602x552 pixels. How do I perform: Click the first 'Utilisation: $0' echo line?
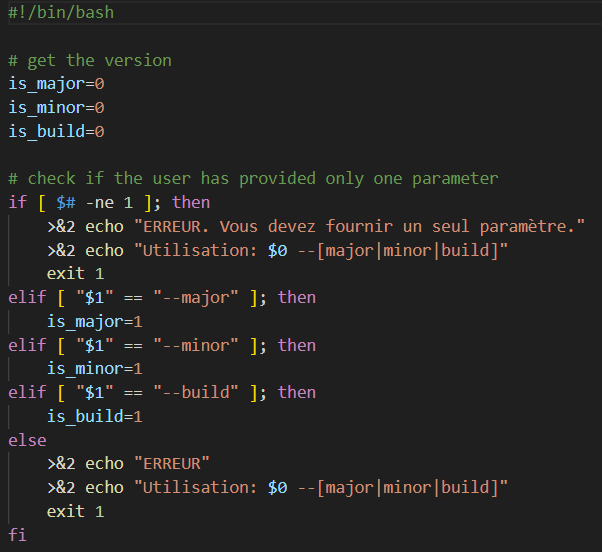pos(277,250)
